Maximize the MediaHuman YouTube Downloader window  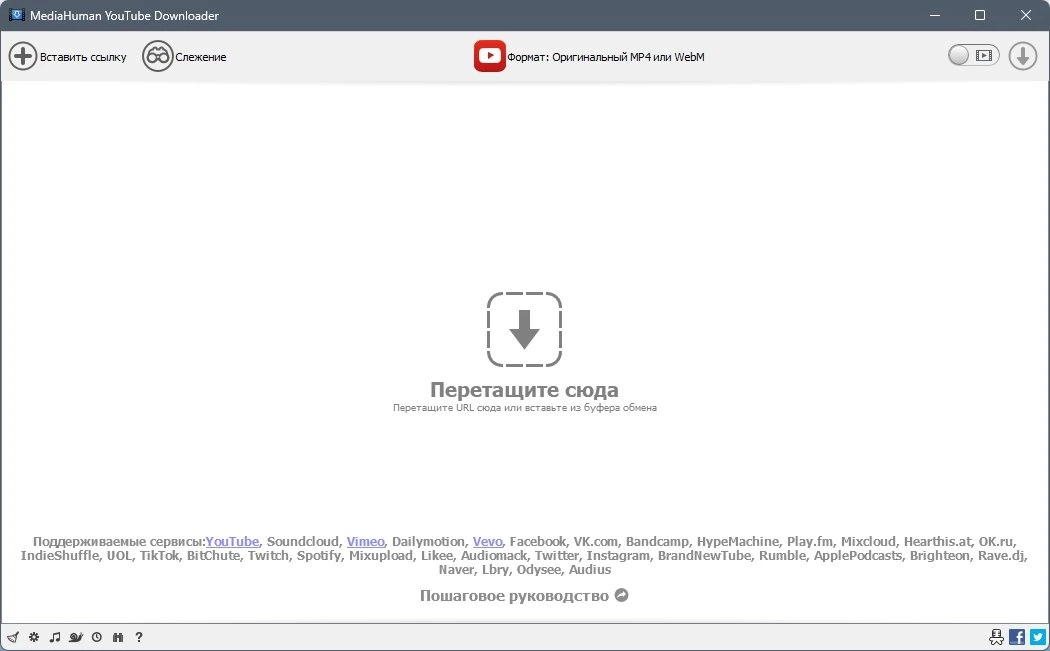pyautogui.click(x=980, y=15)
